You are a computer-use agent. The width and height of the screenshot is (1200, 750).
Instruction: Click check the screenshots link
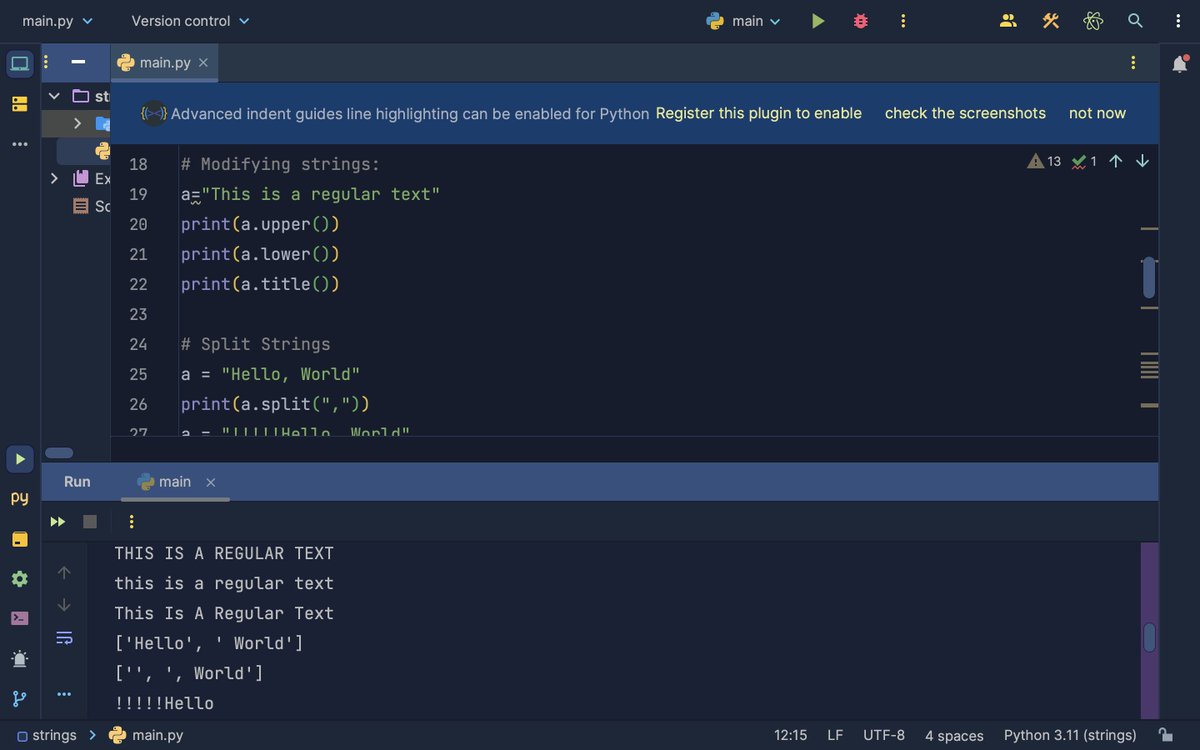point(965,113)
